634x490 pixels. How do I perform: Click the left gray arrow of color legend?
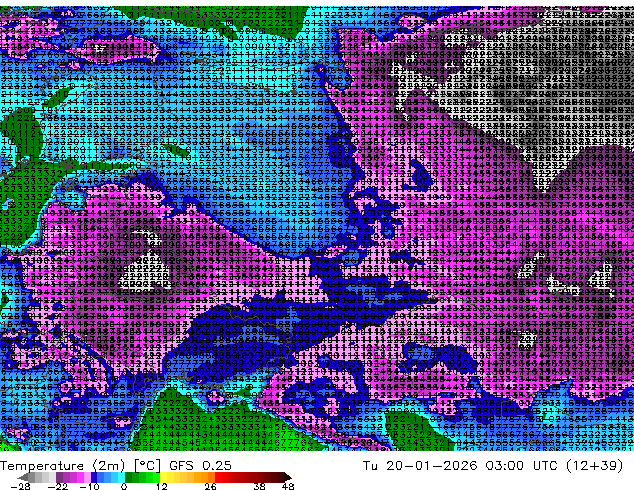[x=23, y=477]
